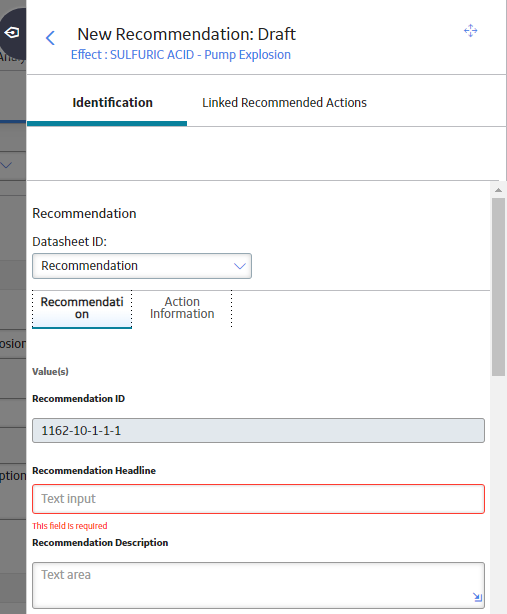The image size is (507, 614).
Task: Click the New Recommendation: Draft title
Action: [186, 34]
